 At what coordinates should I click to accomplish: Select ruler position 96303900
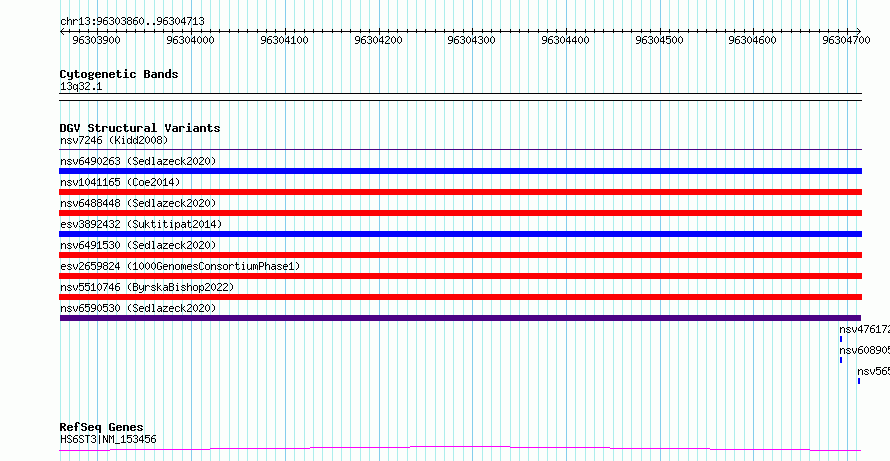pyautogui.click(x=96, y=40)
